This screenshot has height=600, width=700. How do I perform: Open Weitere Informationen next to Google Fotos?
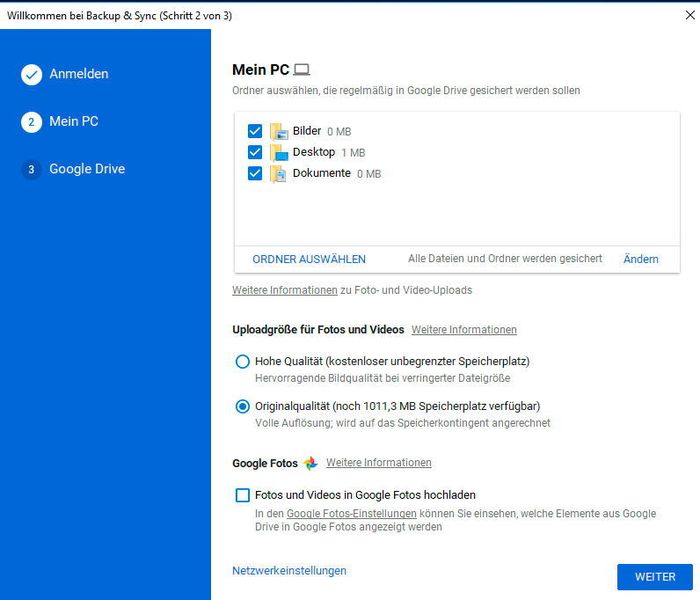(379, 462)
